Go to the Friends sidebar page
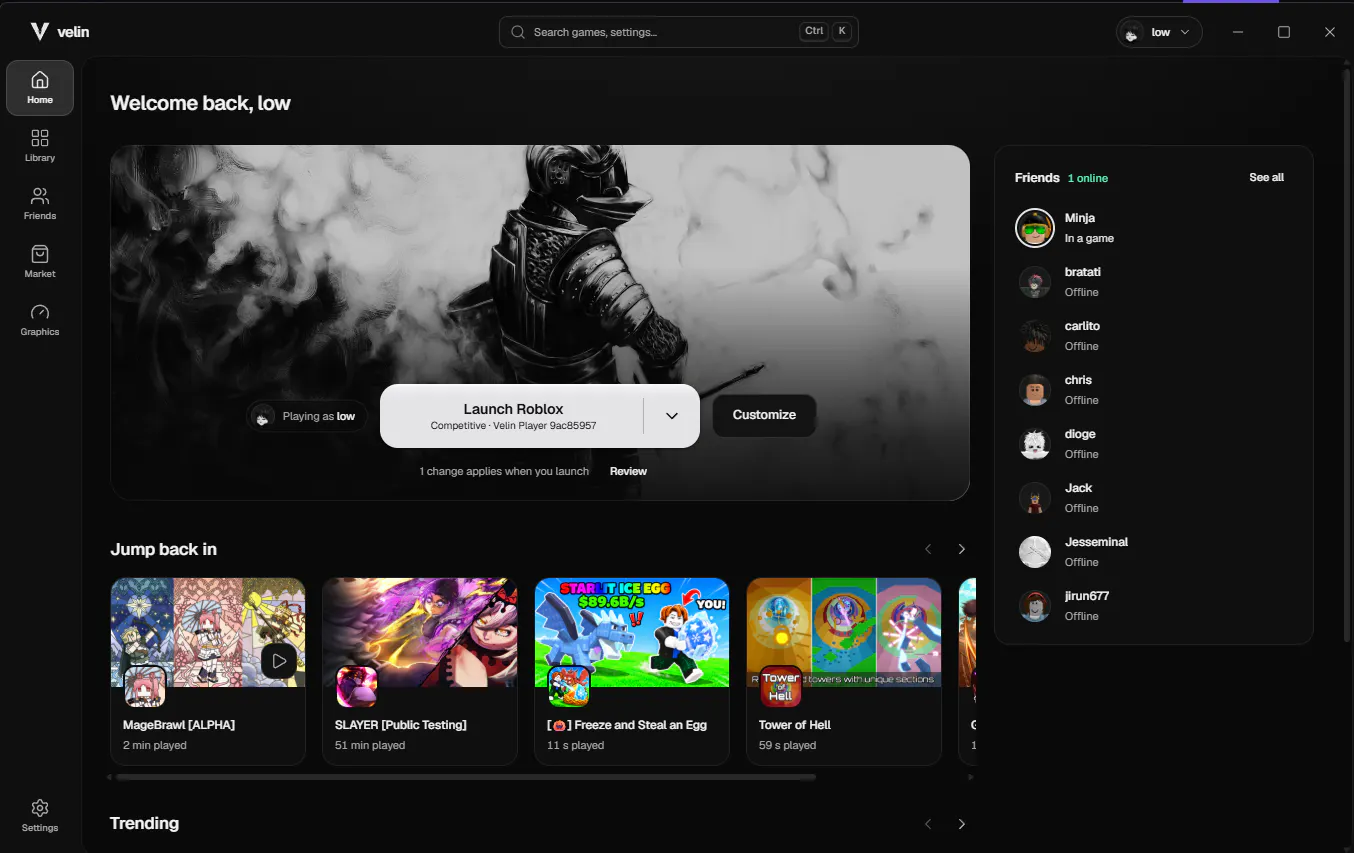 click(x=40, y=204)
